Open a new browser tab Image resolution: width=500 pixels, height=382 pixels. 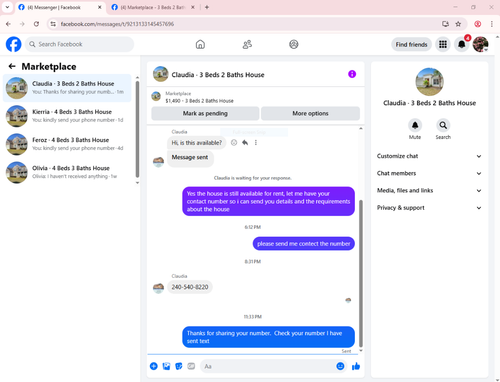(x=207, y=7)
